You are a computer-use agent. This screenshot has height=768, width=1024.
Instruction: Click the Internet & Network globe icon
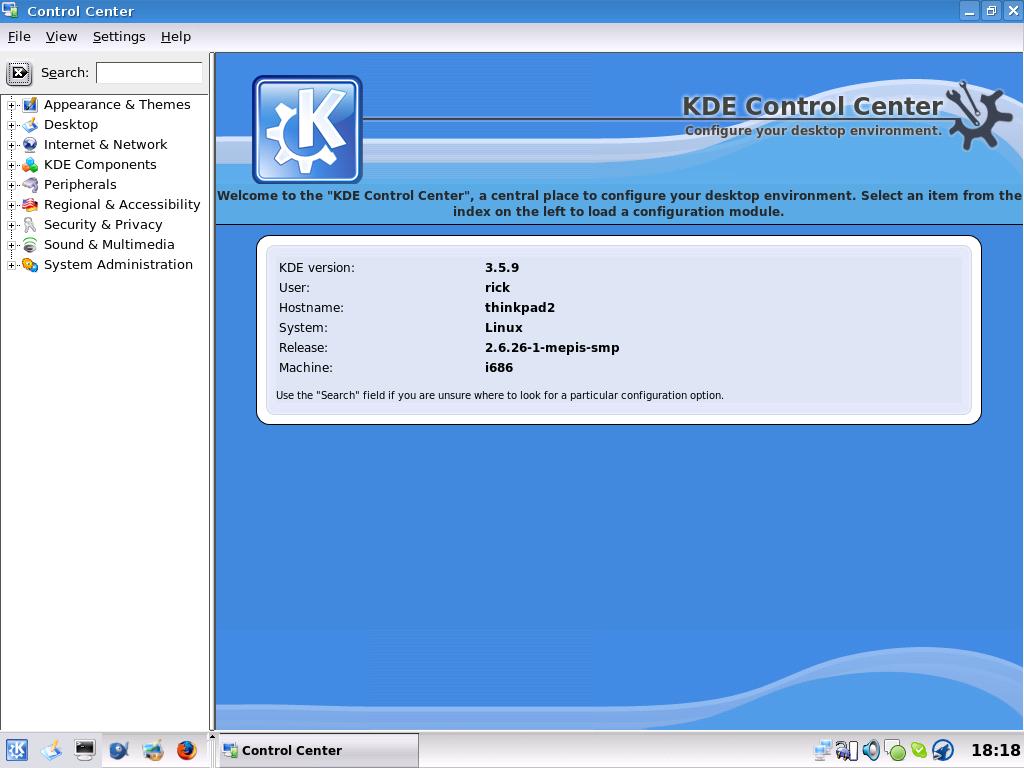click(x=30, y=144)
